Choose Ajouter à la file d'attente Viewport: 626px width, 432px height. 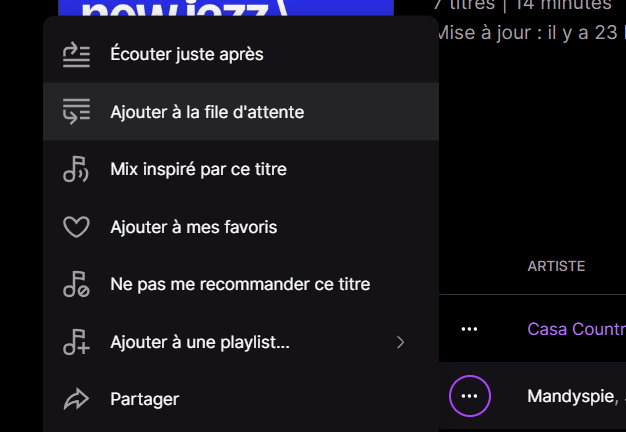tap(207, 112)
